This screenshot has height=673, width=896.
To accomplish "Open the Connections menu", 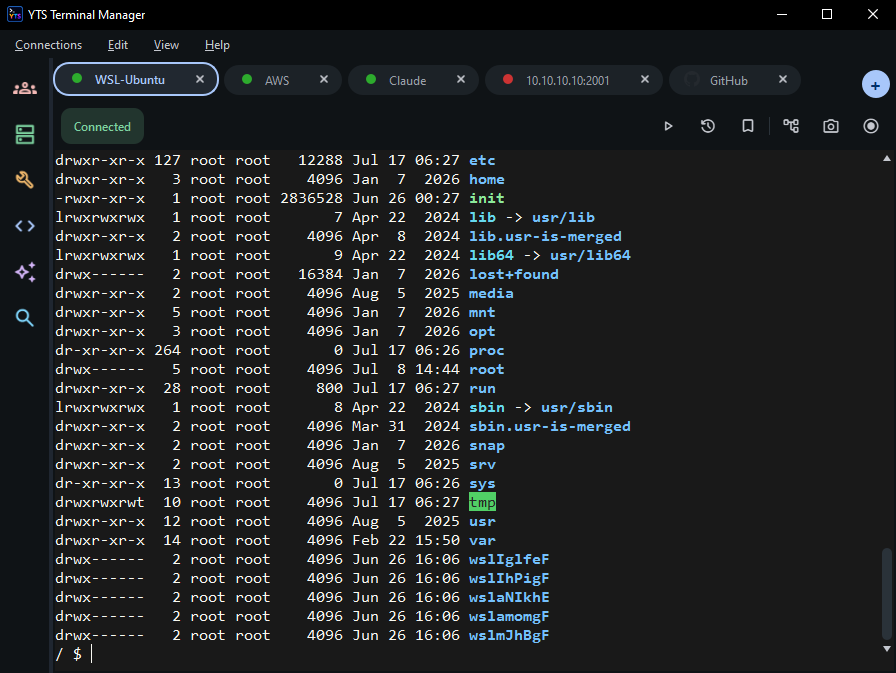I will 49,45.
